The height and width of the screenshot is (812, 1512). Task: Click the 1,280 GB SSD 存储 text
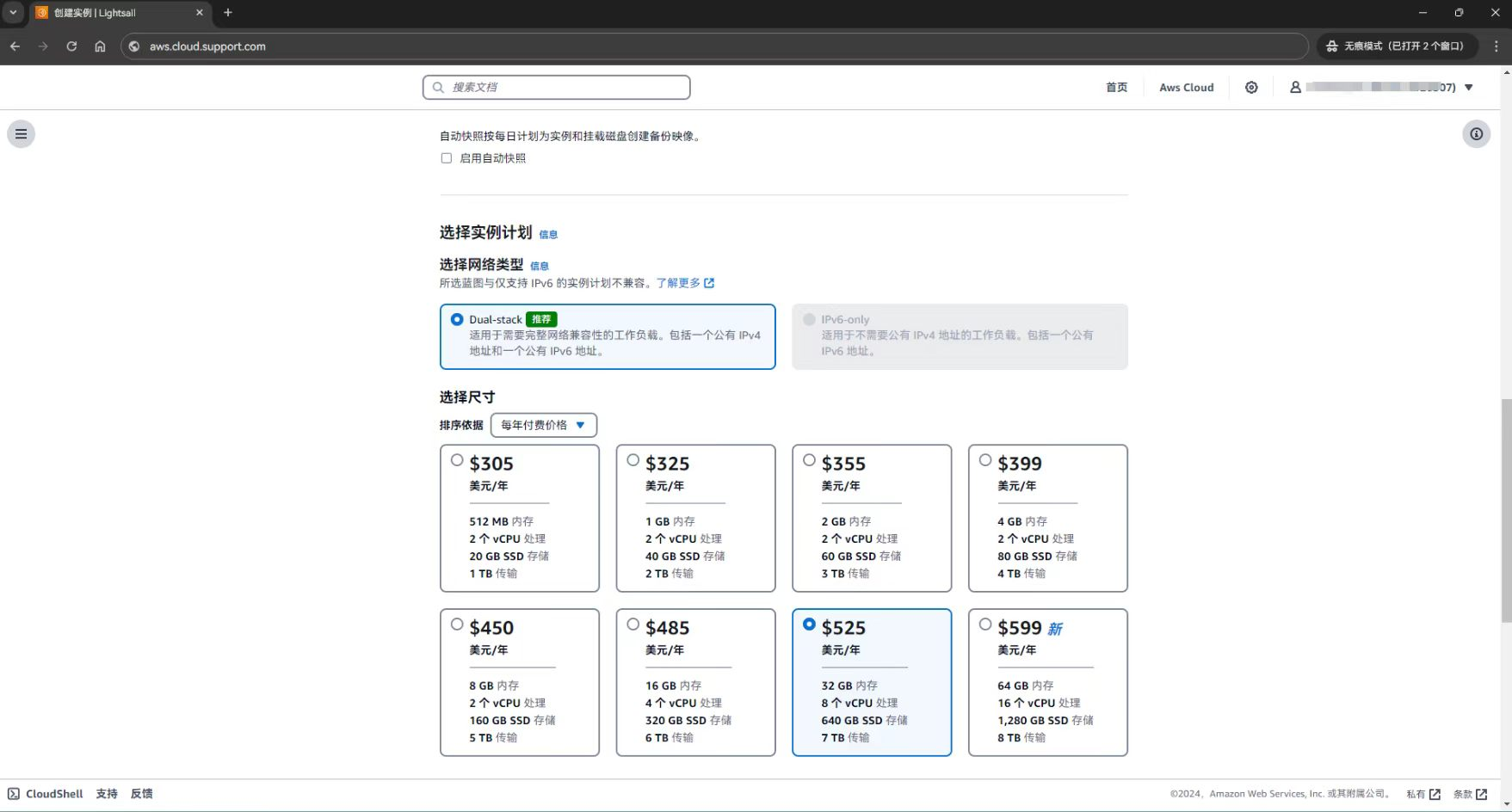tap(1046, 721)
